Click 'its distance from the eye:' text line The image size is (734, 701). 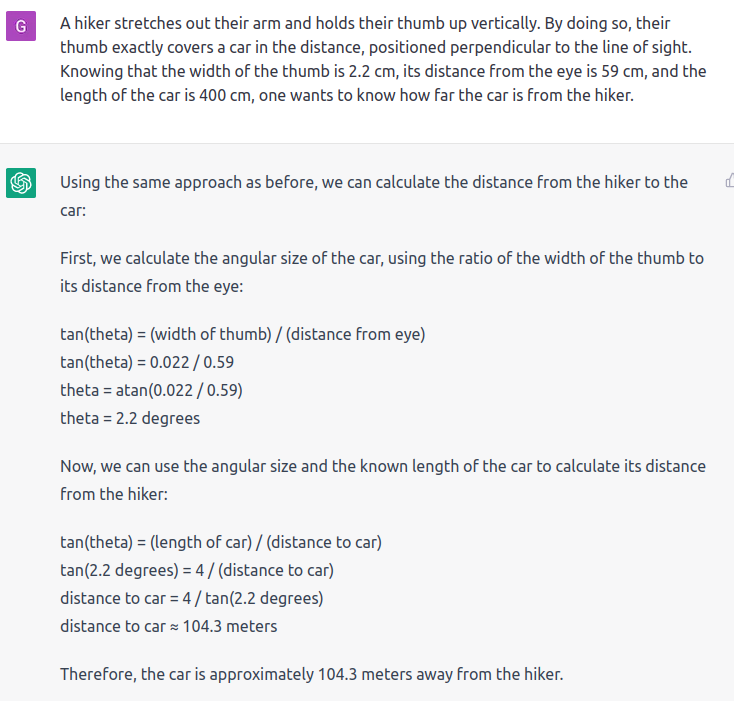(152, 286)
